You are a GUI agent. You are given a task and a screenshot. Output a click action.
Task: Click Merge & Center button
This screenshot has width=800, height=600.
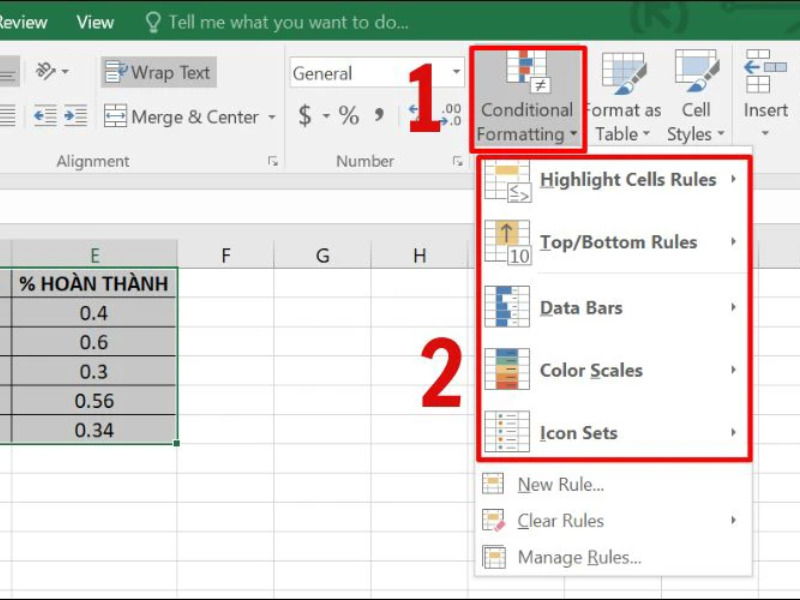point(182,116)
